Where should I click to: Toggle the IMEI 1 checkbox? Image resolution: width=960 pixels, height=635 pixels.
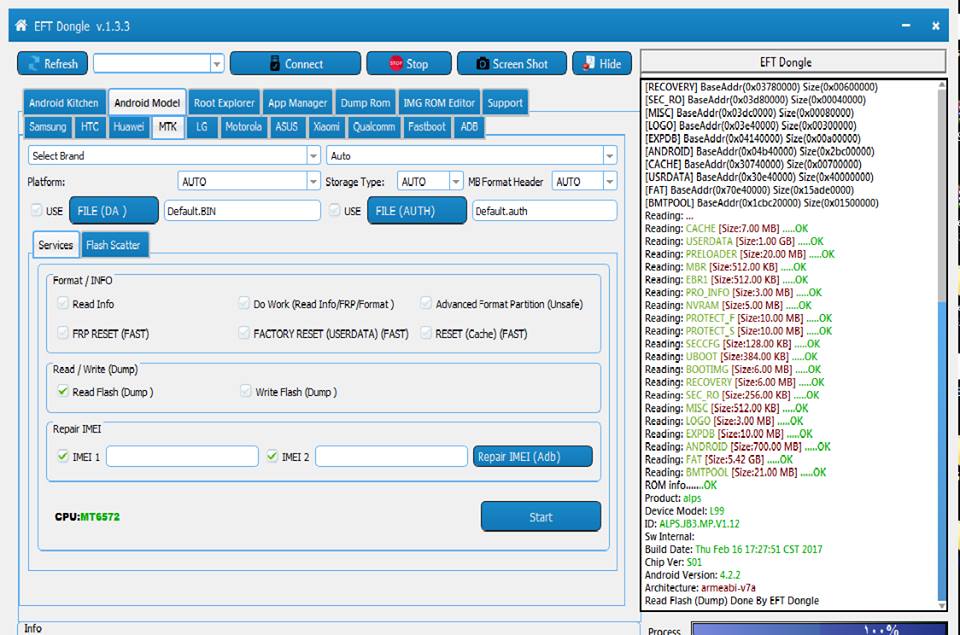[62, 456]
